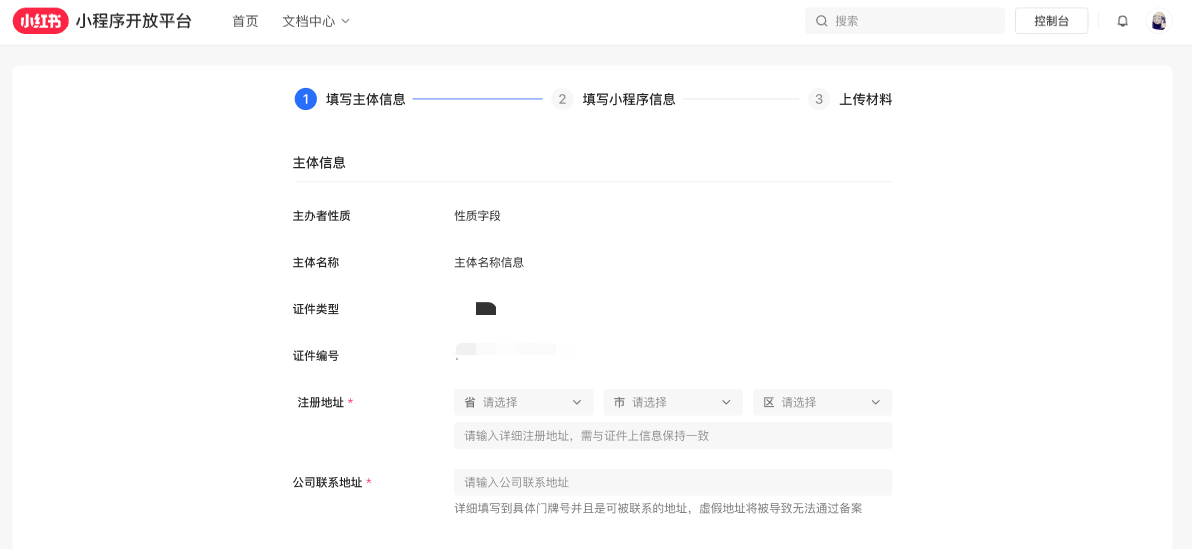
Task: Click the step 1 number circle
Action: 305,99
